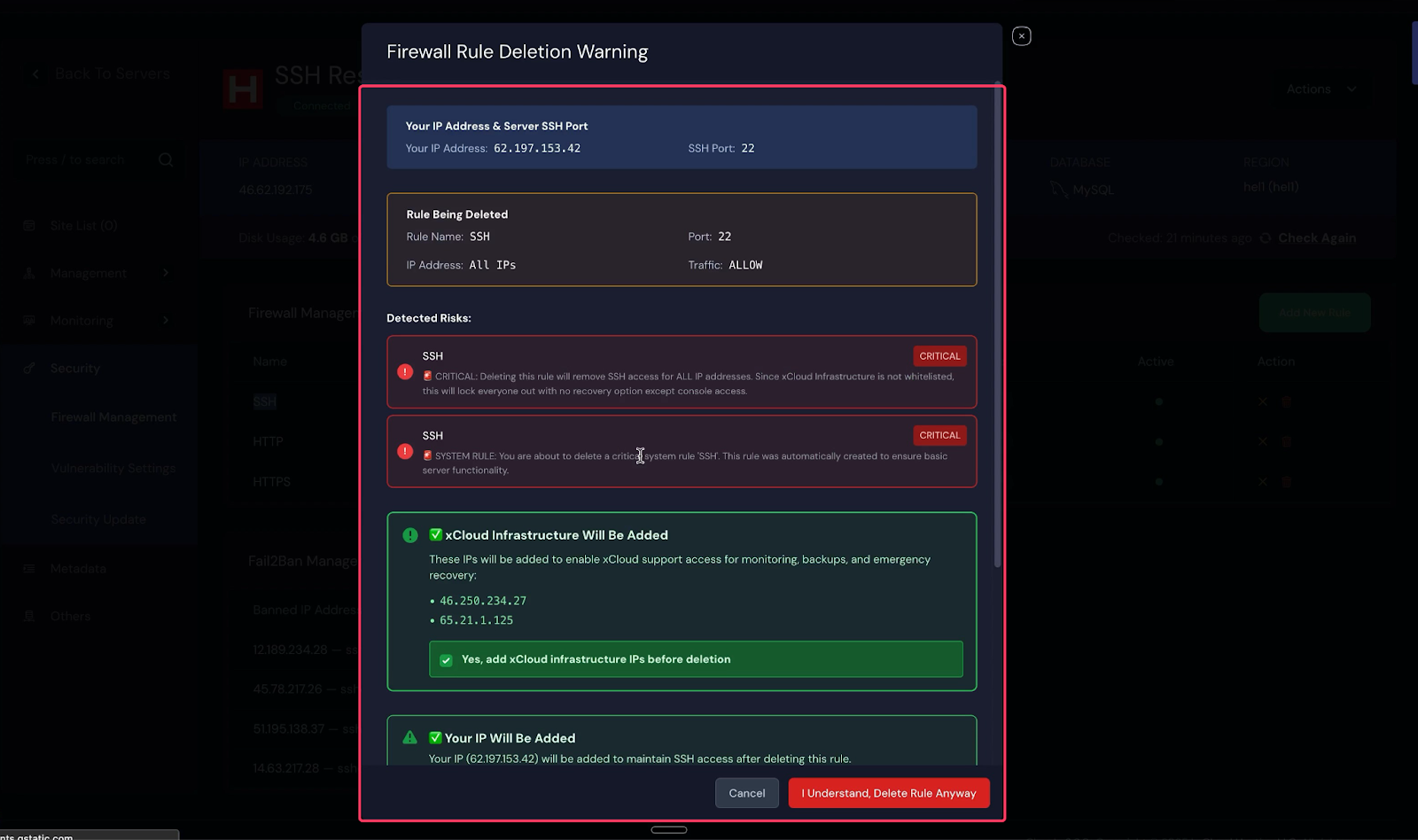Viewport: 1418px width, 840px height.
Task: Click the Others sidebar icon
Action: [29, 617]
